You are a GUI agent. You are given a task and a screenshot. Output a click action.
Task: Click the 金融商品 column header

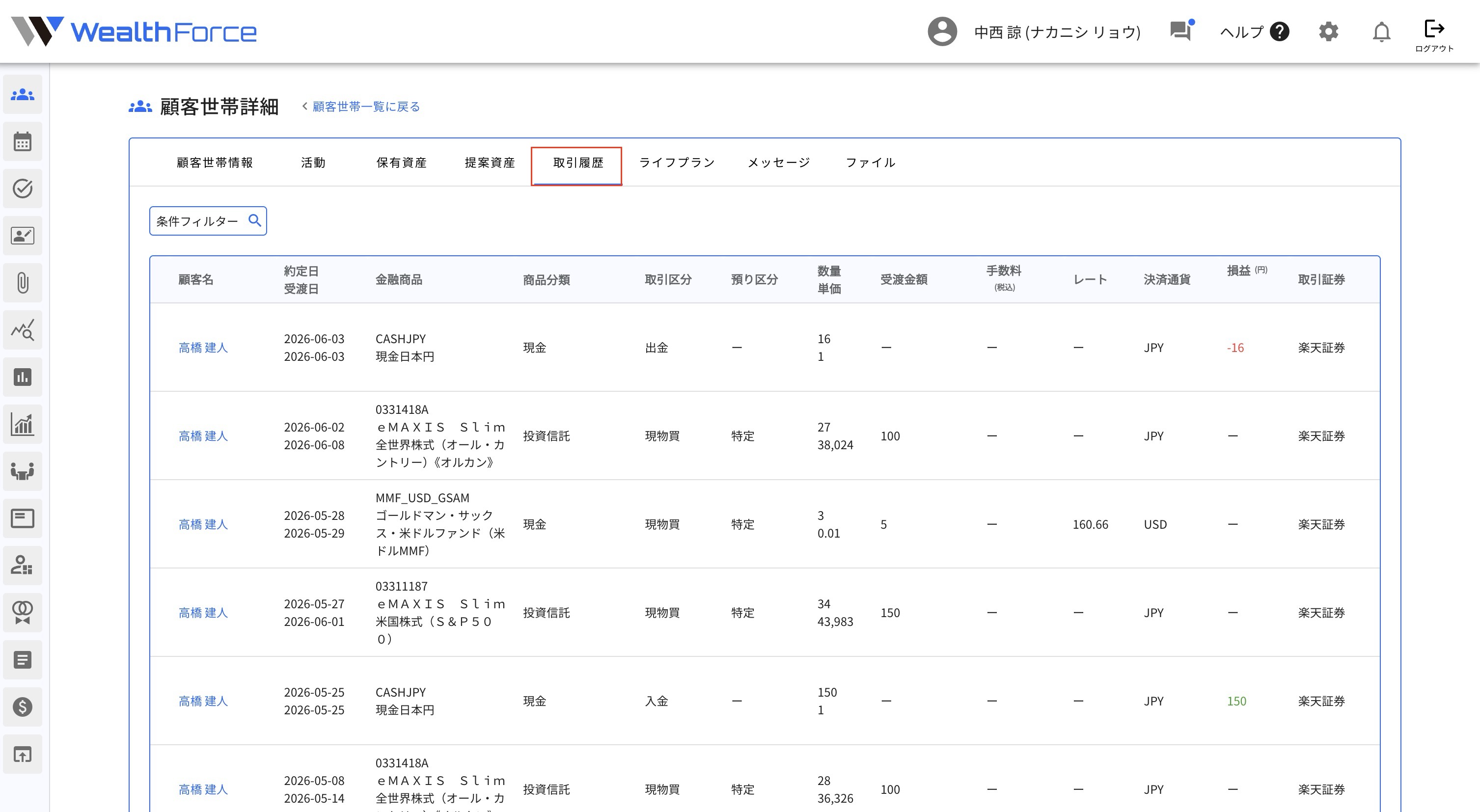point(399,280)
